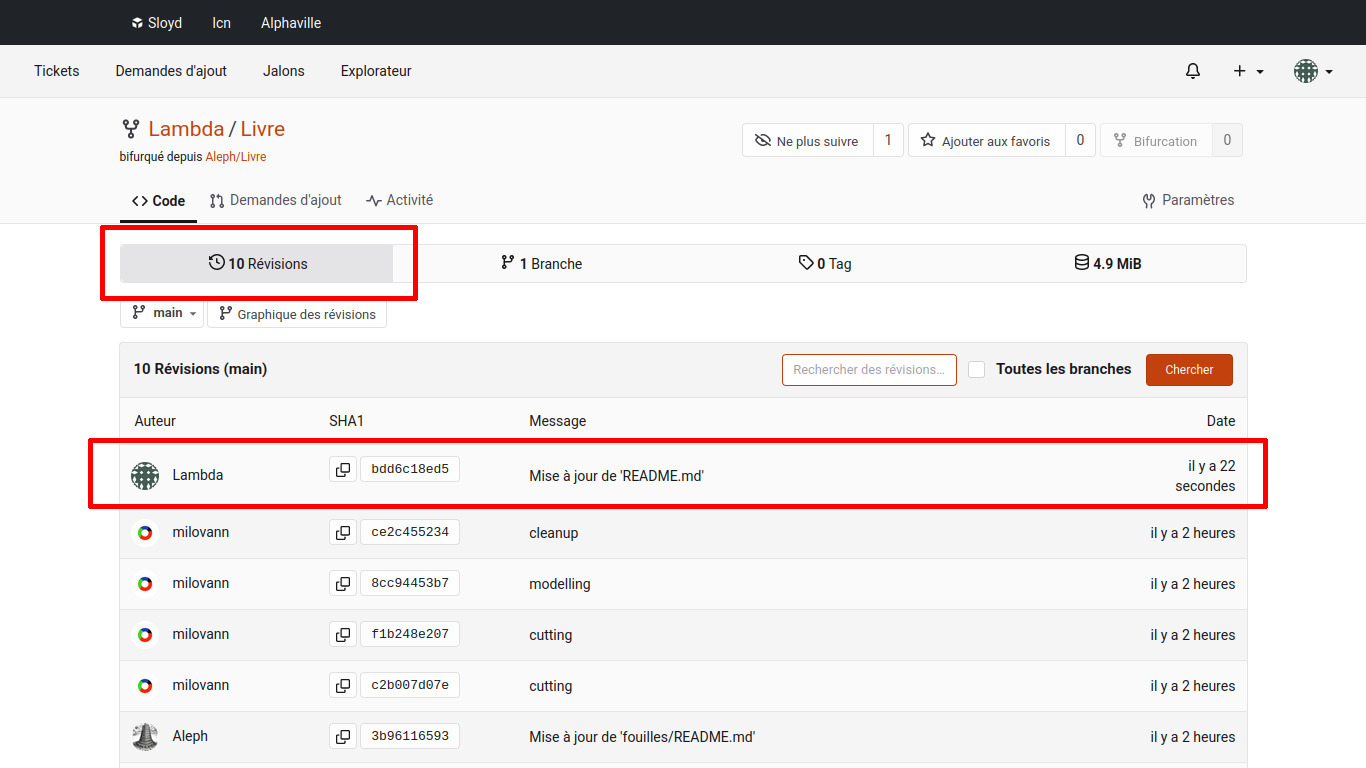Screen dimensions: 1366x768
Task: Click the notifications bell icon
Action: coord(1192,71)
